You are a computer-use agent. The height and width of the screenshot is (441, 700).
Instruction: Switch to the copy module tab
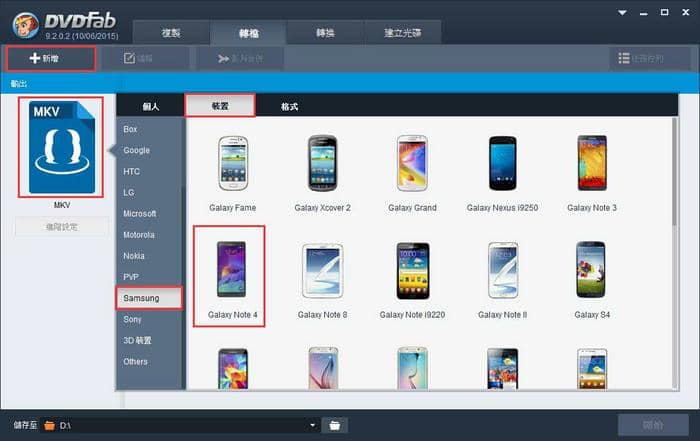(x=171, y=33)
